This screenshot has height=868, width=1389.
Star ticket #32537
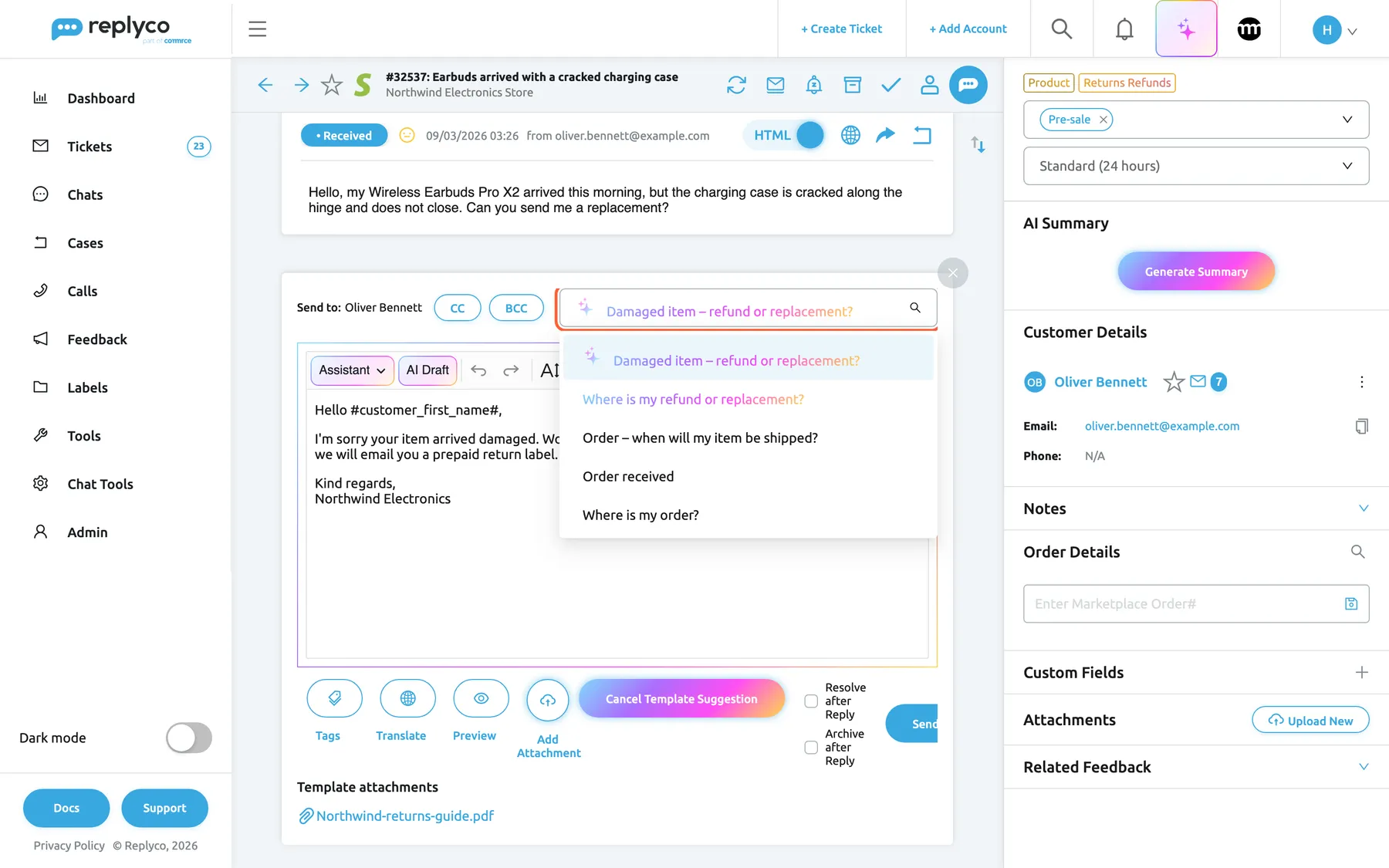point(332,85)
